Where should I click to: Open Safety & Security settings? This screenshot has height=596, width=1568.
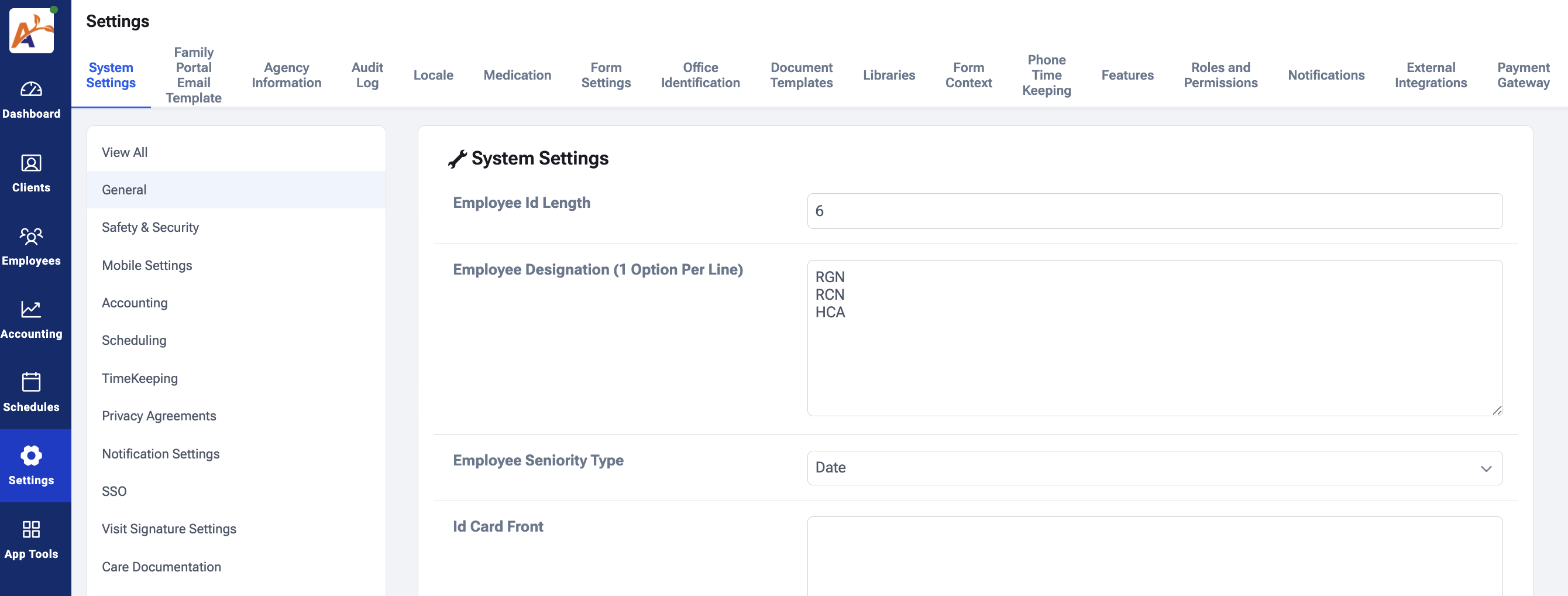(x=236, y=227)
